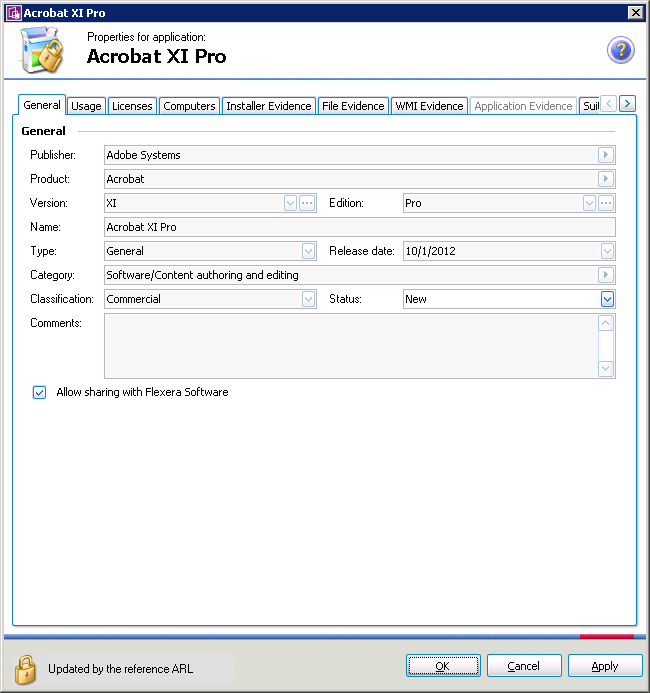Uncheck Allow sharing with Flexera Software
Viewport: 650px width, 693px height.
tap(40, 393)
